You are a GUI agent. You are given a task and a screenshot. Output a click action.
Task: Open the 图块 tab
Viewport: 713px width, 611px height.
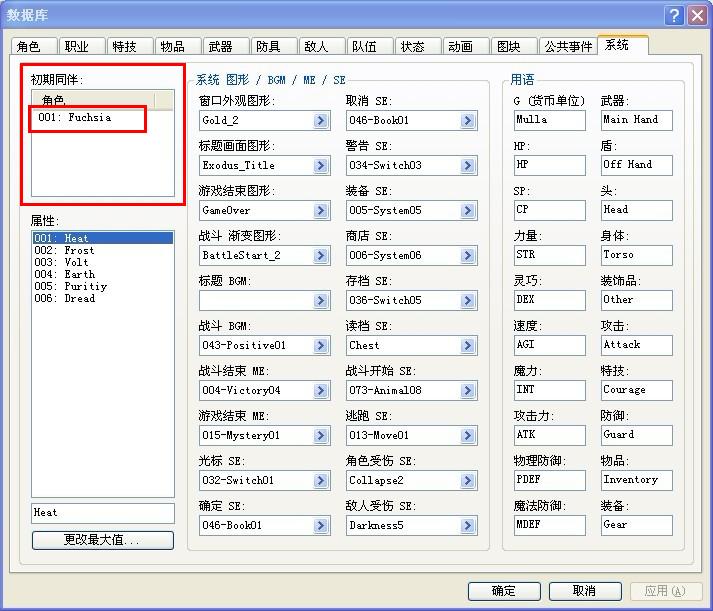(513, 46)
